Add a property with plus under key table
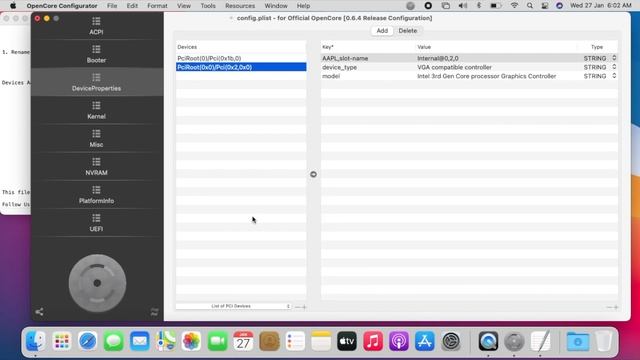This screenshot has height=360, width=640. 616,307
